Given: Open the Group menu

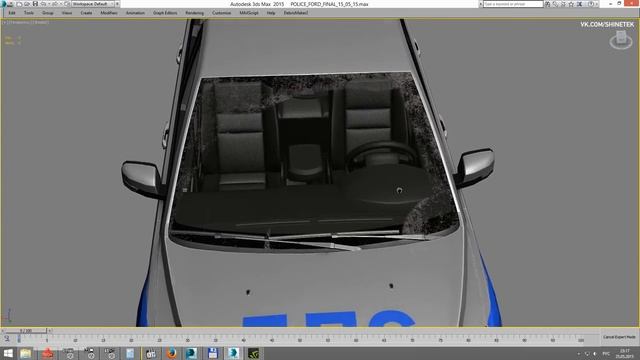Looking at the screenshot, I should click(x=48, y=13).
